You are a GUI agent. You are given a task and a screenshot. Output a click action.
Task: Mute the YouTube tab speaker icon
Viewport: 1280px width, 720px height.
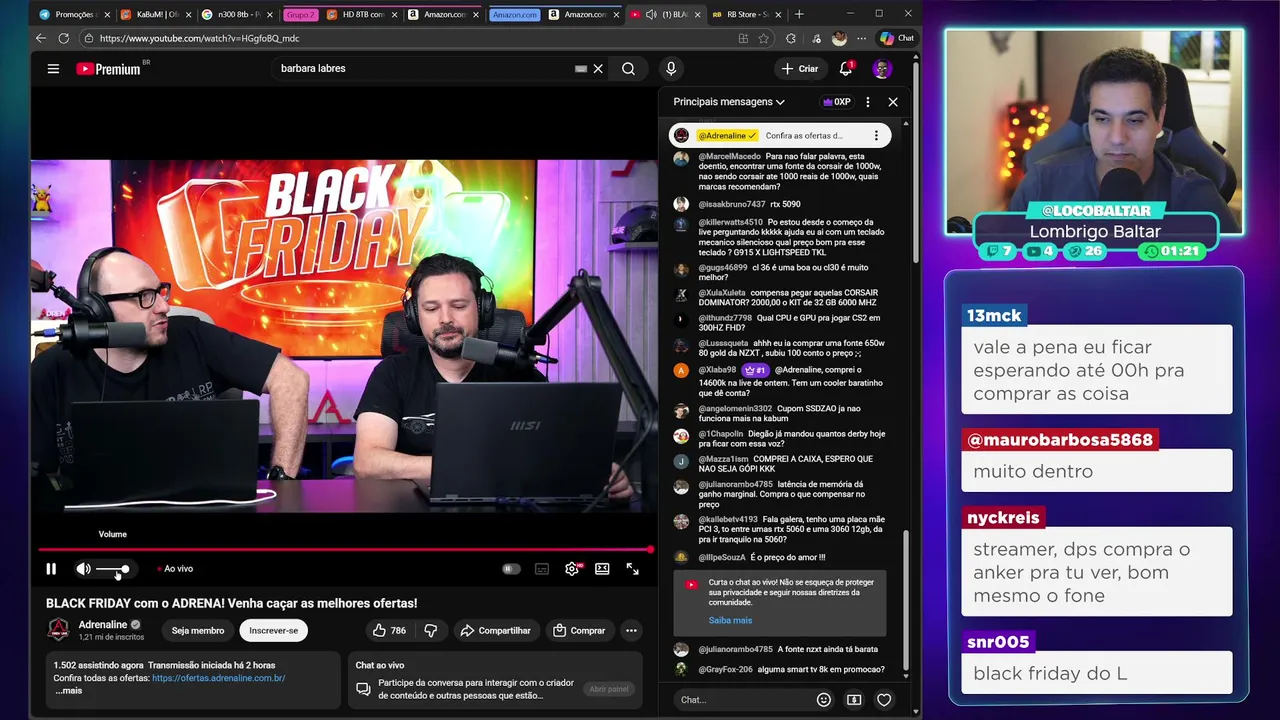(x=651, y=14)
